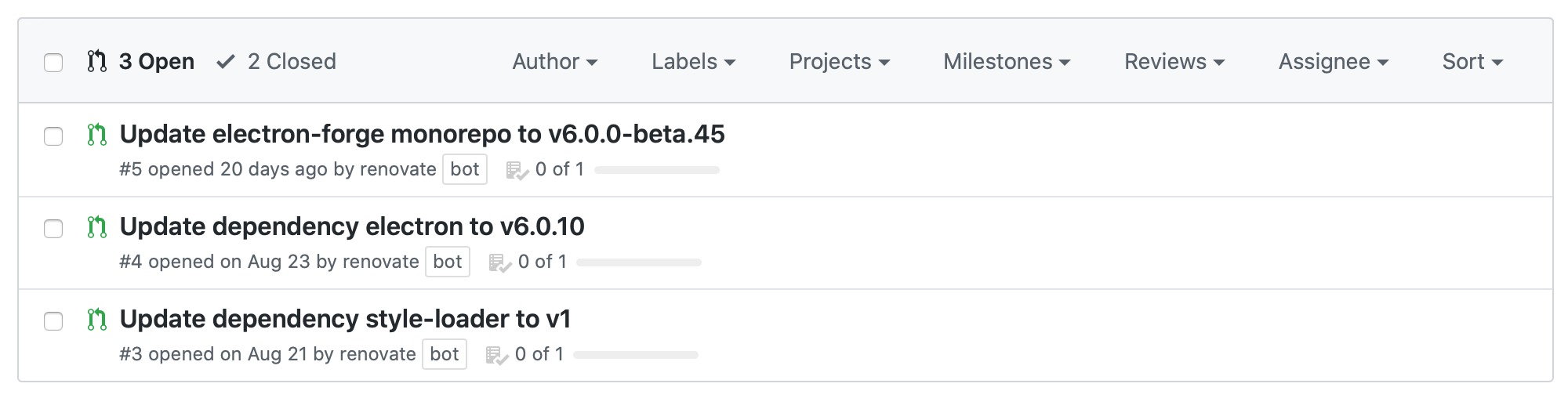Switch to the 2 Closed pull requests
The image size is (1568, 398).
point(277,61)
